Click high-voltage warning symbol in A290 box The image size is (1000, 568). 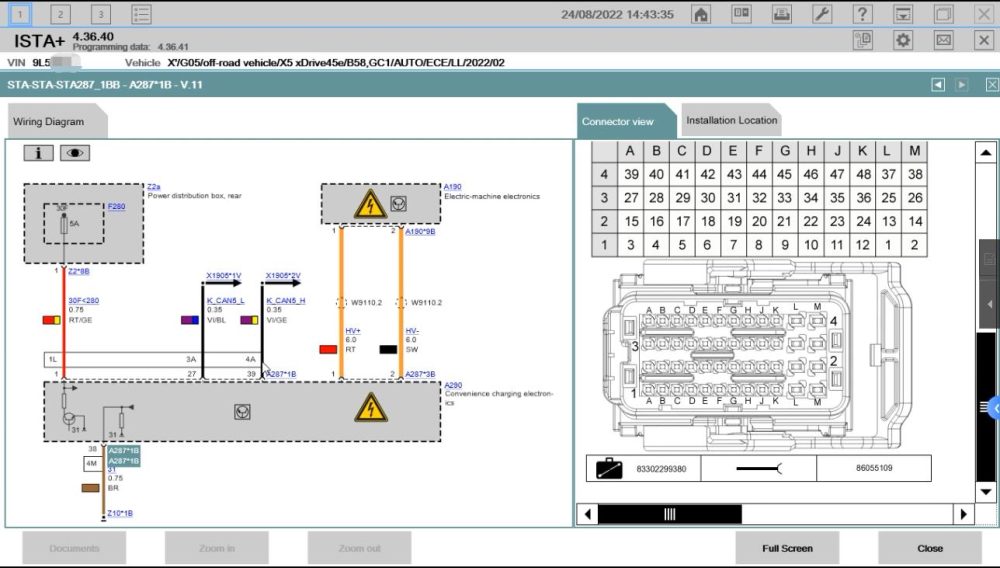pos(371,407)
